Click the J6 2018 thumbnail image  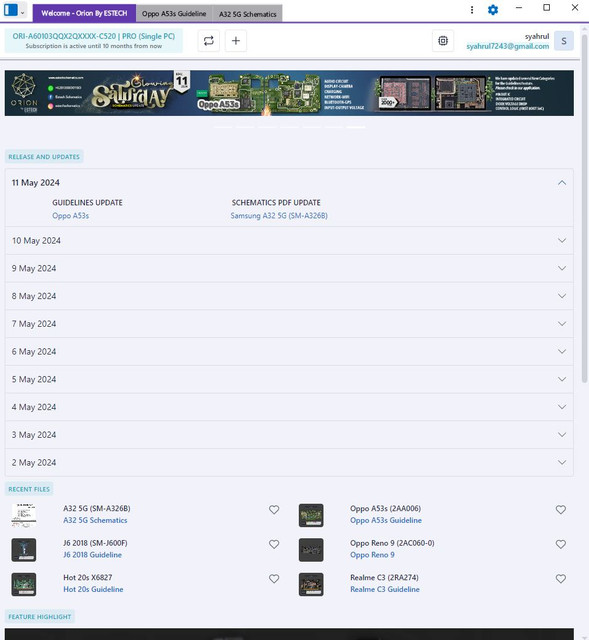[24, 550]
